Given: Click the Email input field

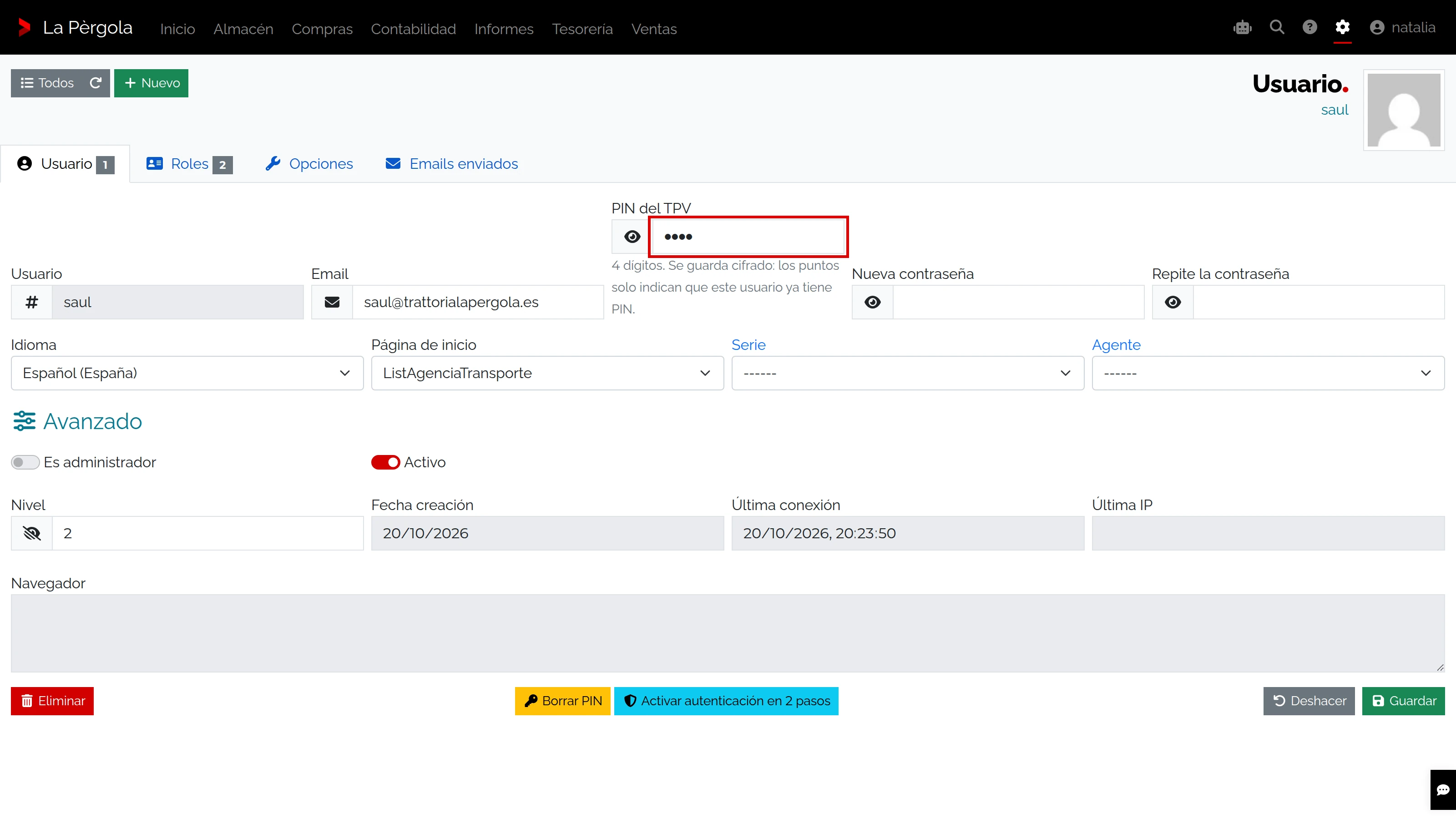Looking at the screenshot, I should (x=478, y=303).
